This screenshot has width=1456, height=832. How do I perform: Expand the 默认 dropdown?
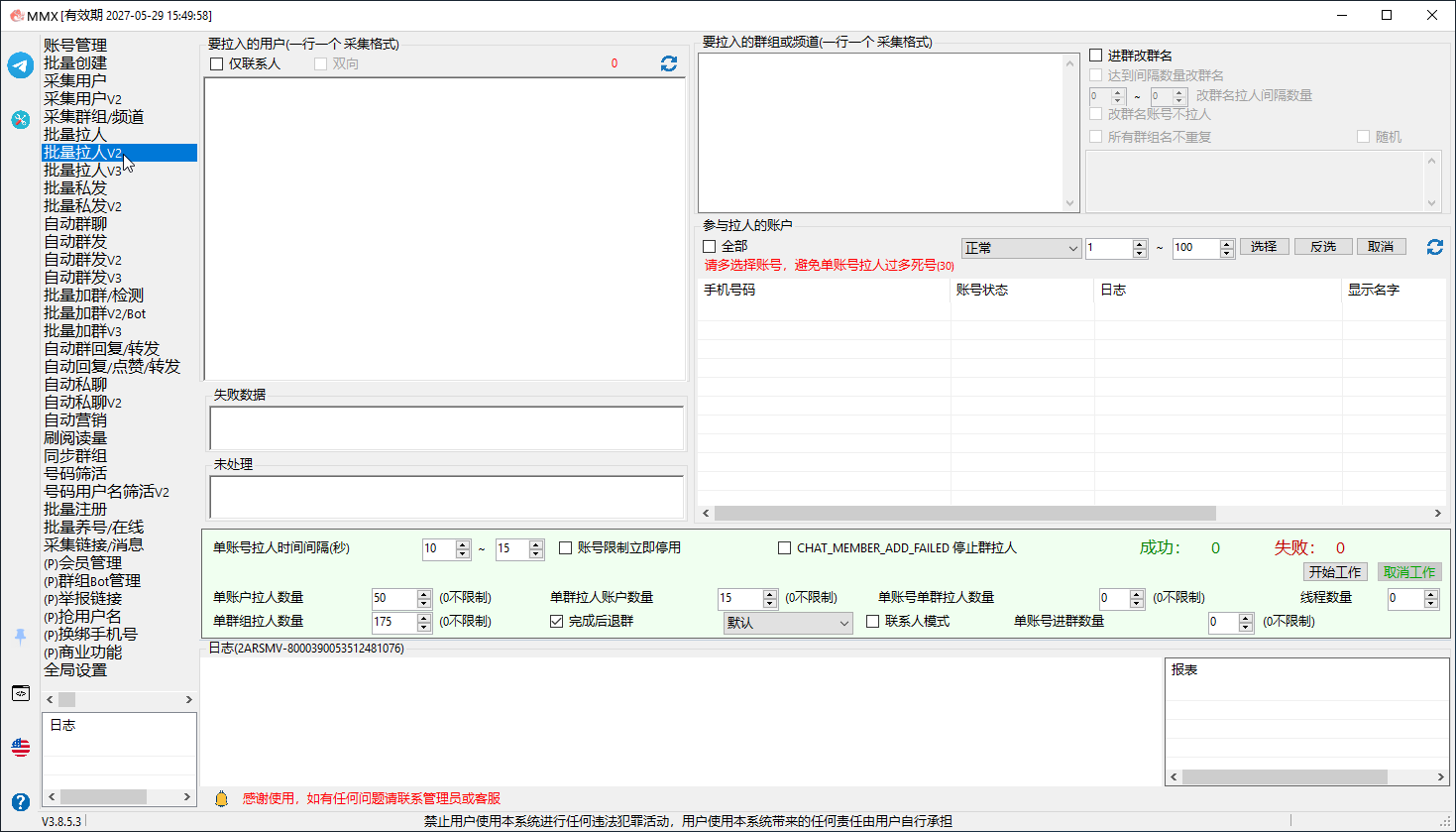point(788,623)
